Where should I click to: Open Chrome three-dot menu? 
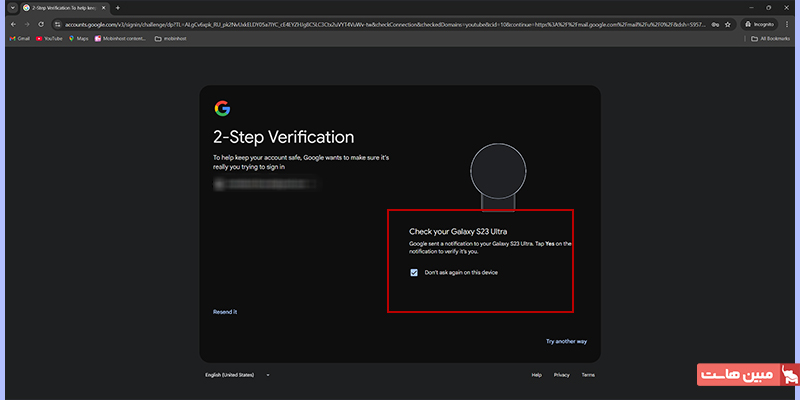[x=788, y=24]
